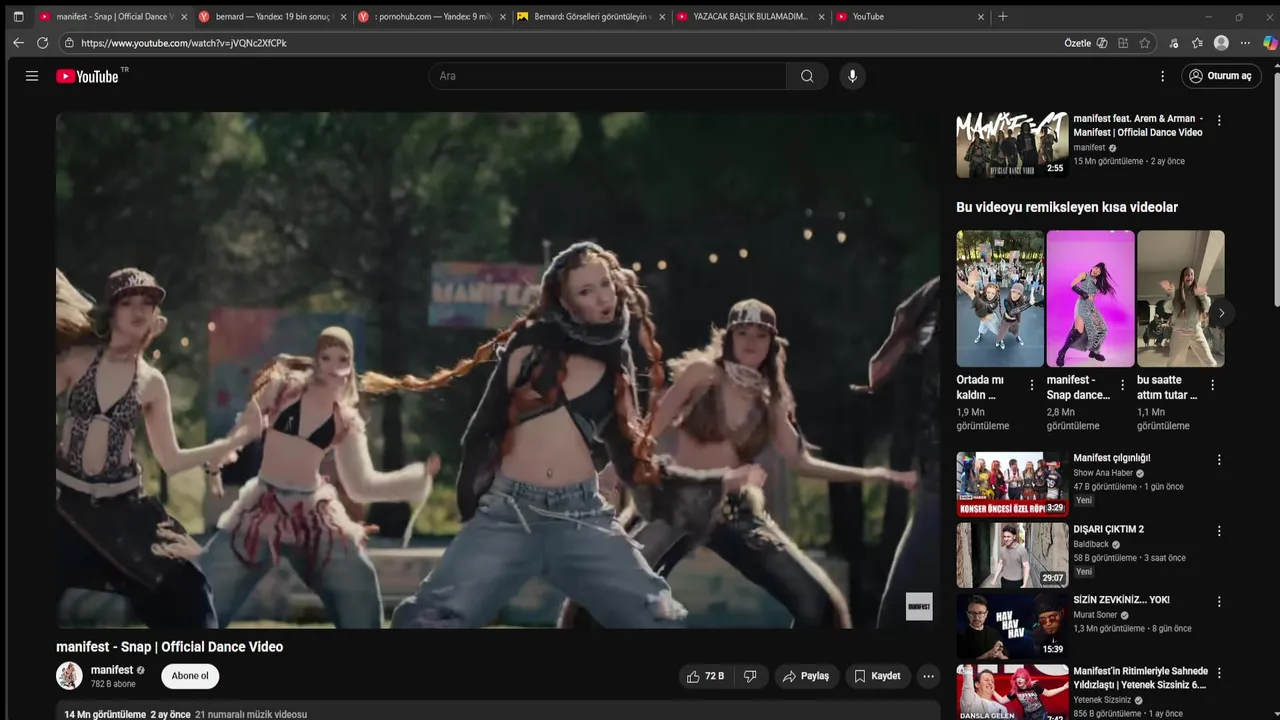The image size is (1280, 720).
Task: Open the manifest channel name link
Action: point(112,670)
